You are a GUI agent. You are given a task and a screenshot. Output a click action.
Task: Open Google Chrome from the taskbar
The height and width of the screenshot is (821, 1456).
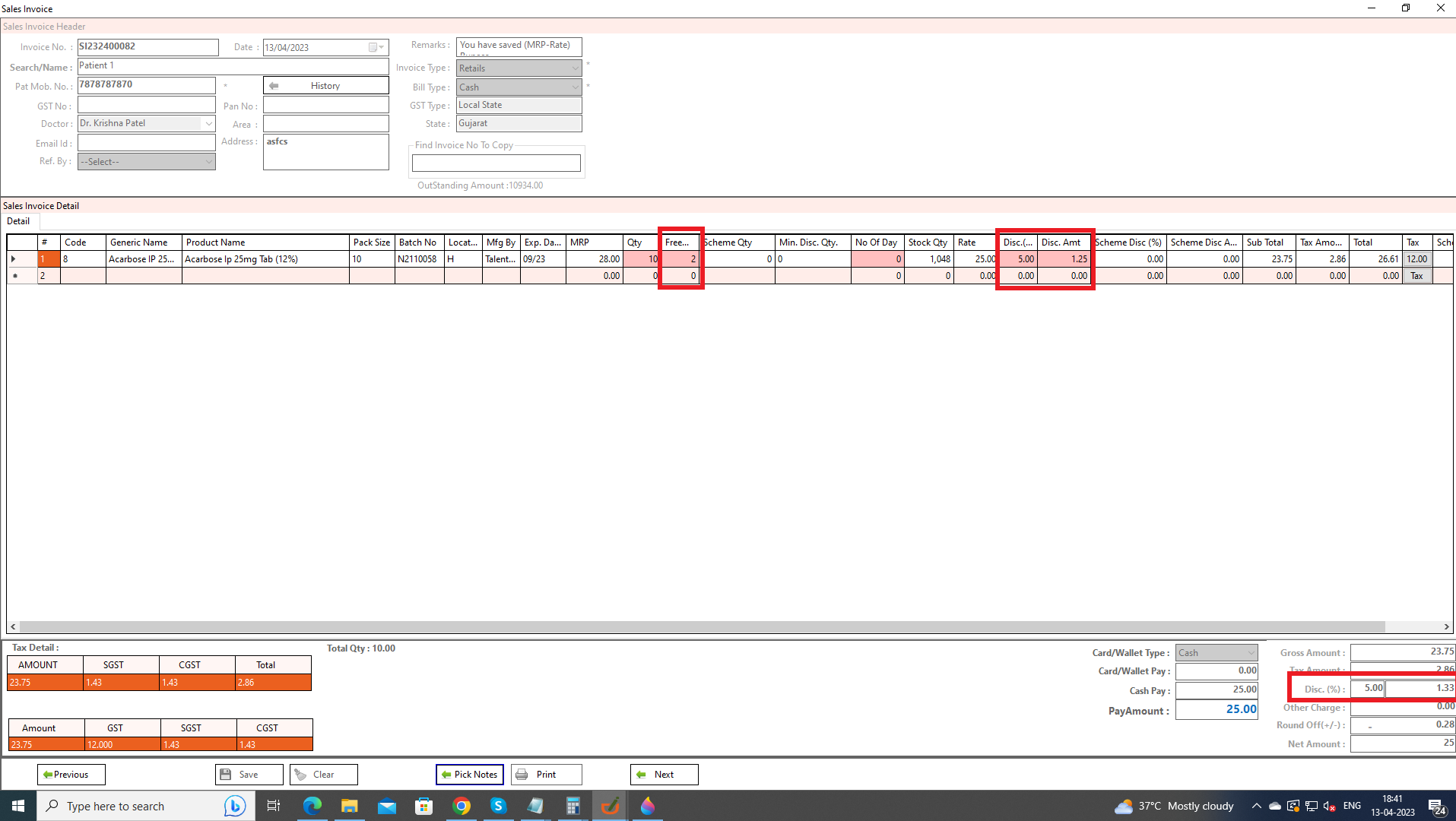point(462,806)
